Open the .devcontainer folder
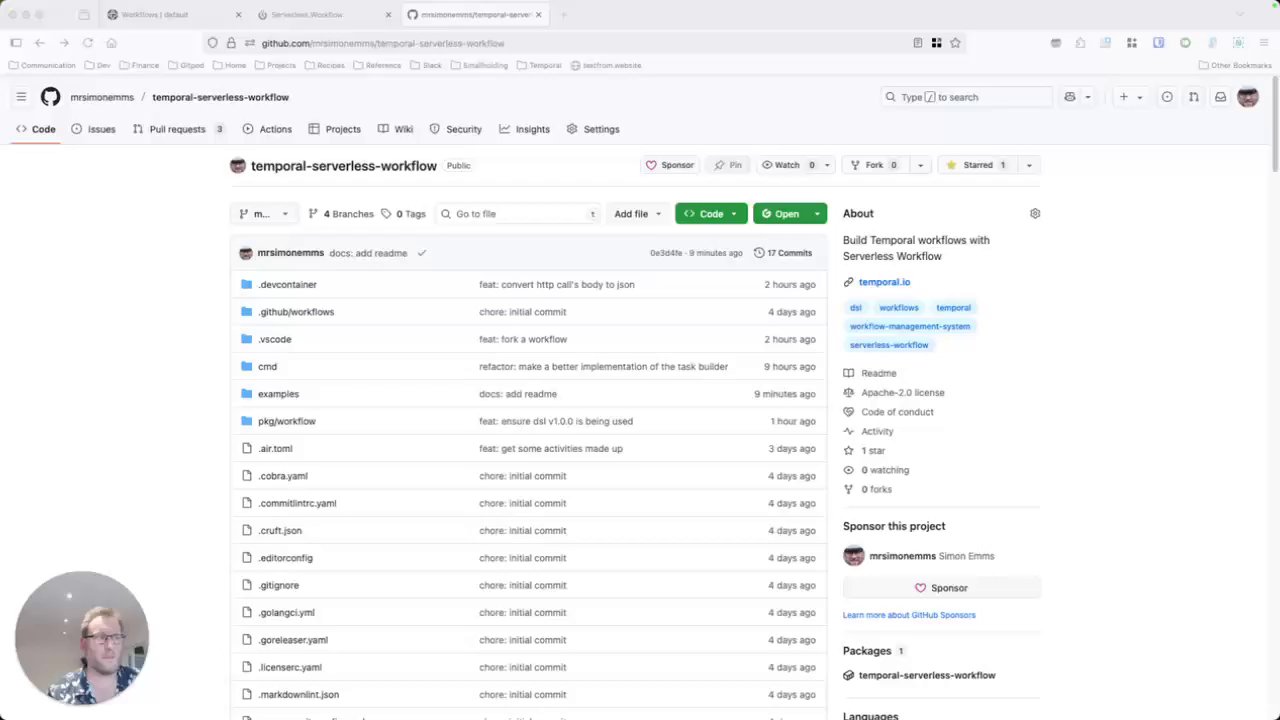The width and height of the screenshot is (1280, 720). 287,284
